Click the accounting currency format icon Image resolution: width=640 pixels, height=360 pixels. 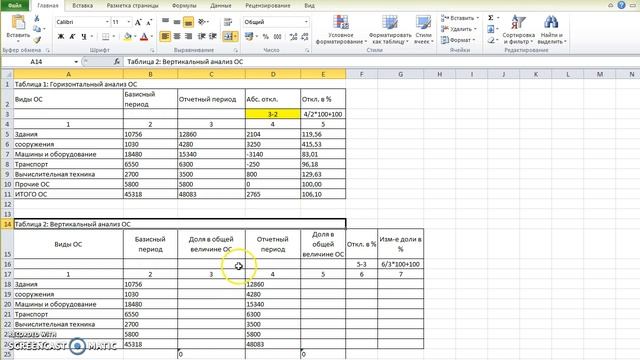coord(249,37)
